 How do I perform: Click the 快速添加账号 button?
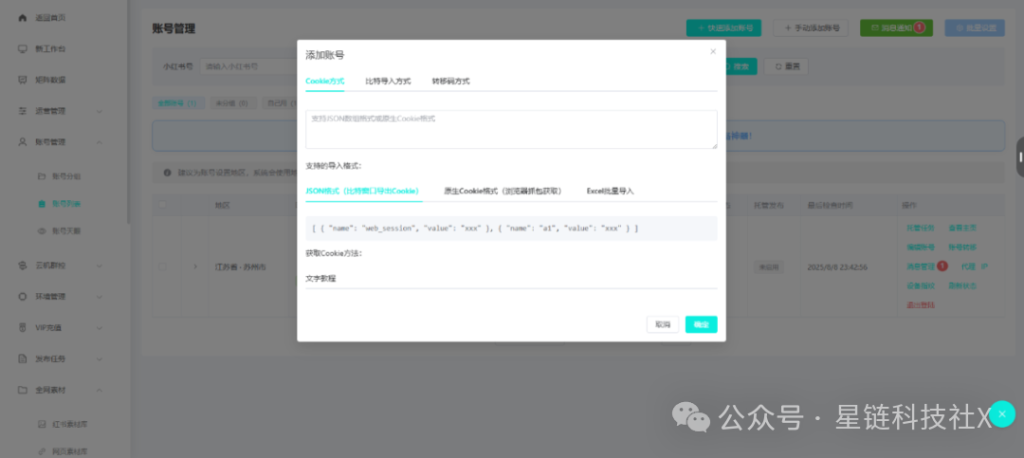click(724, 28)
